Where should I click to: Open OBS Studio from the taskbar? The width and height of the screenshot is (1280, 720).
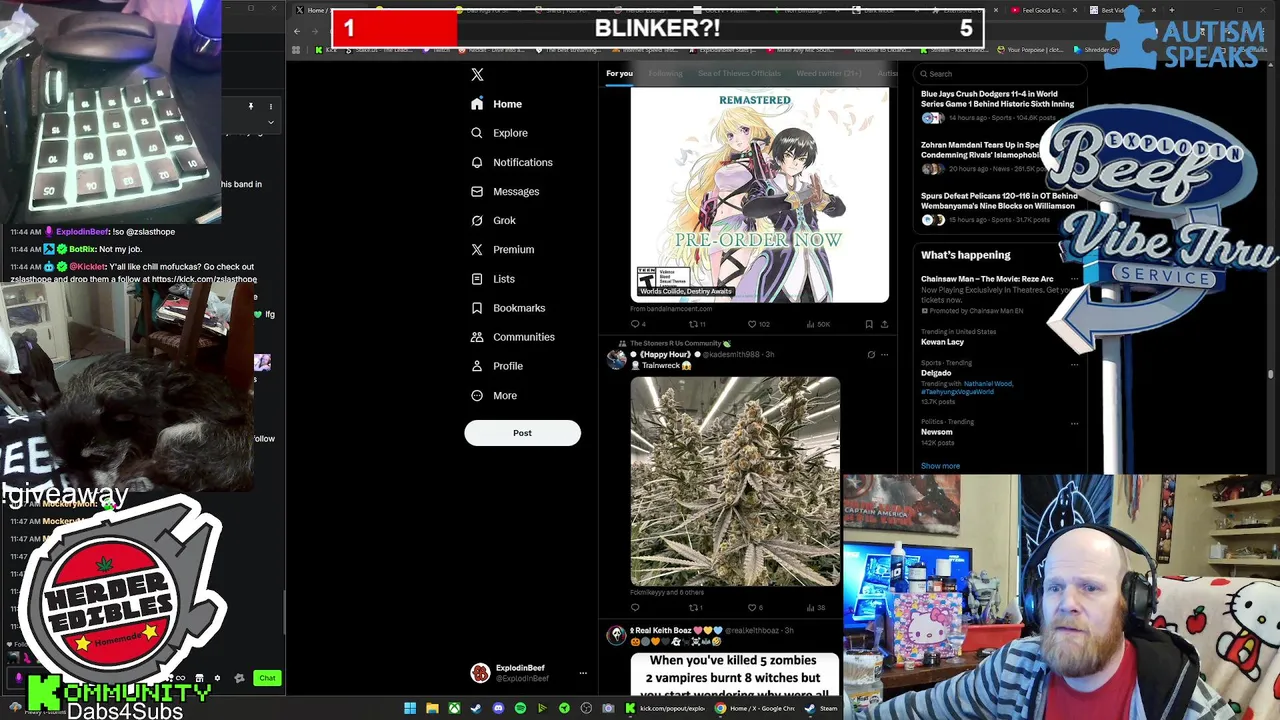coord(586,709)
